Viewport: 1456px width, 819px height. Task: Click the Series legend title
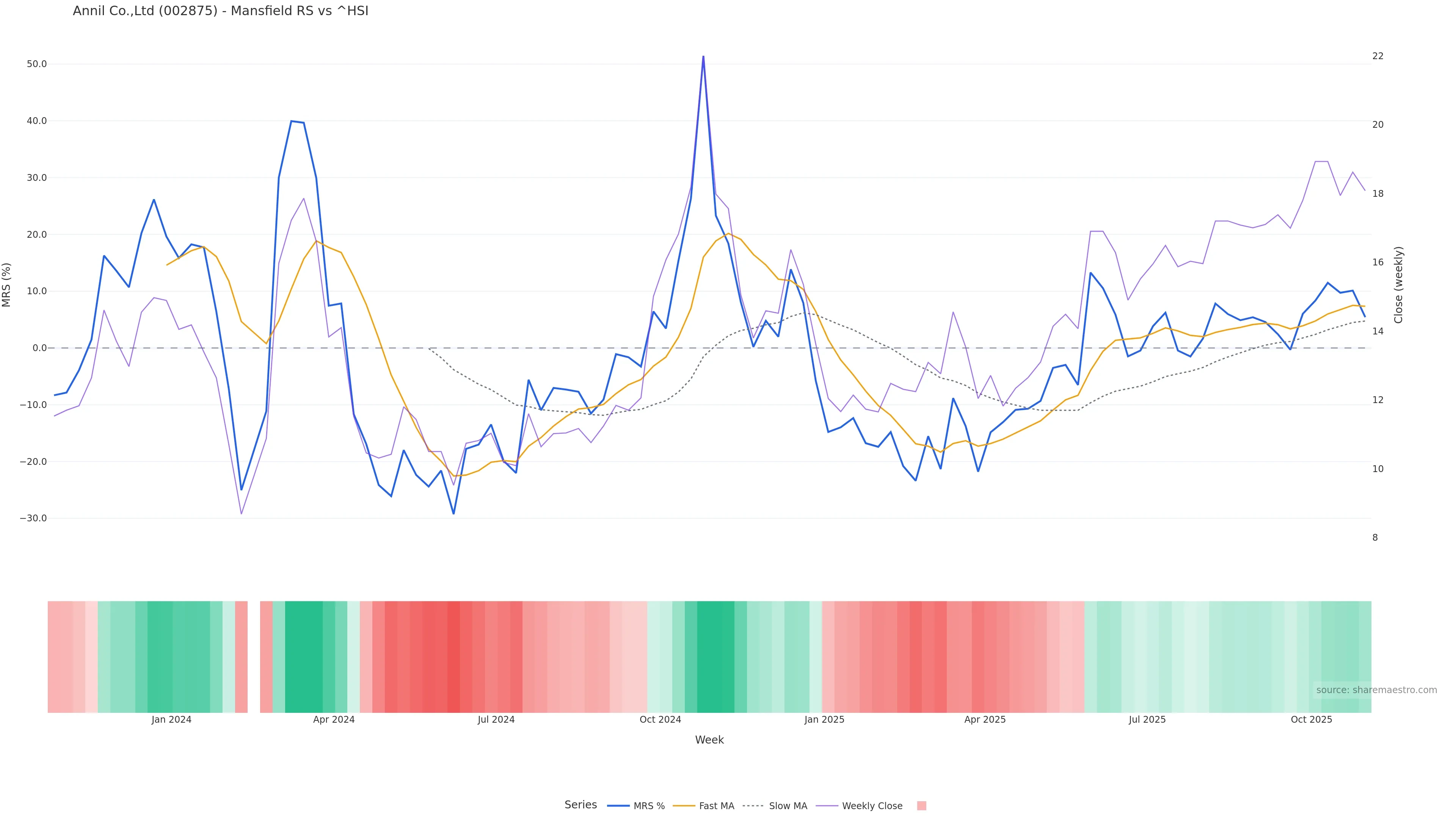581,805
